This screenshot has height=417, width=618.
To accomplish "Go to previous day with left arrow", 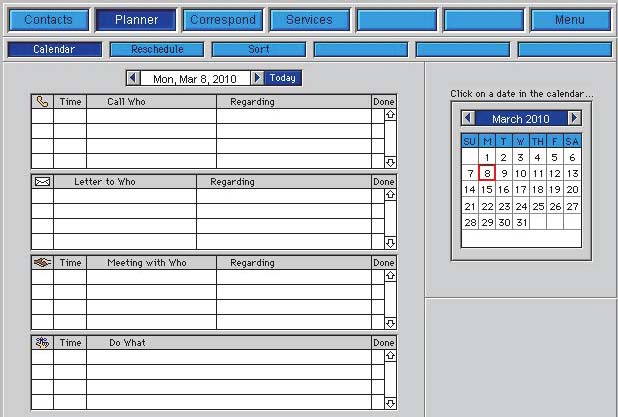I will [x=133, y=78].
